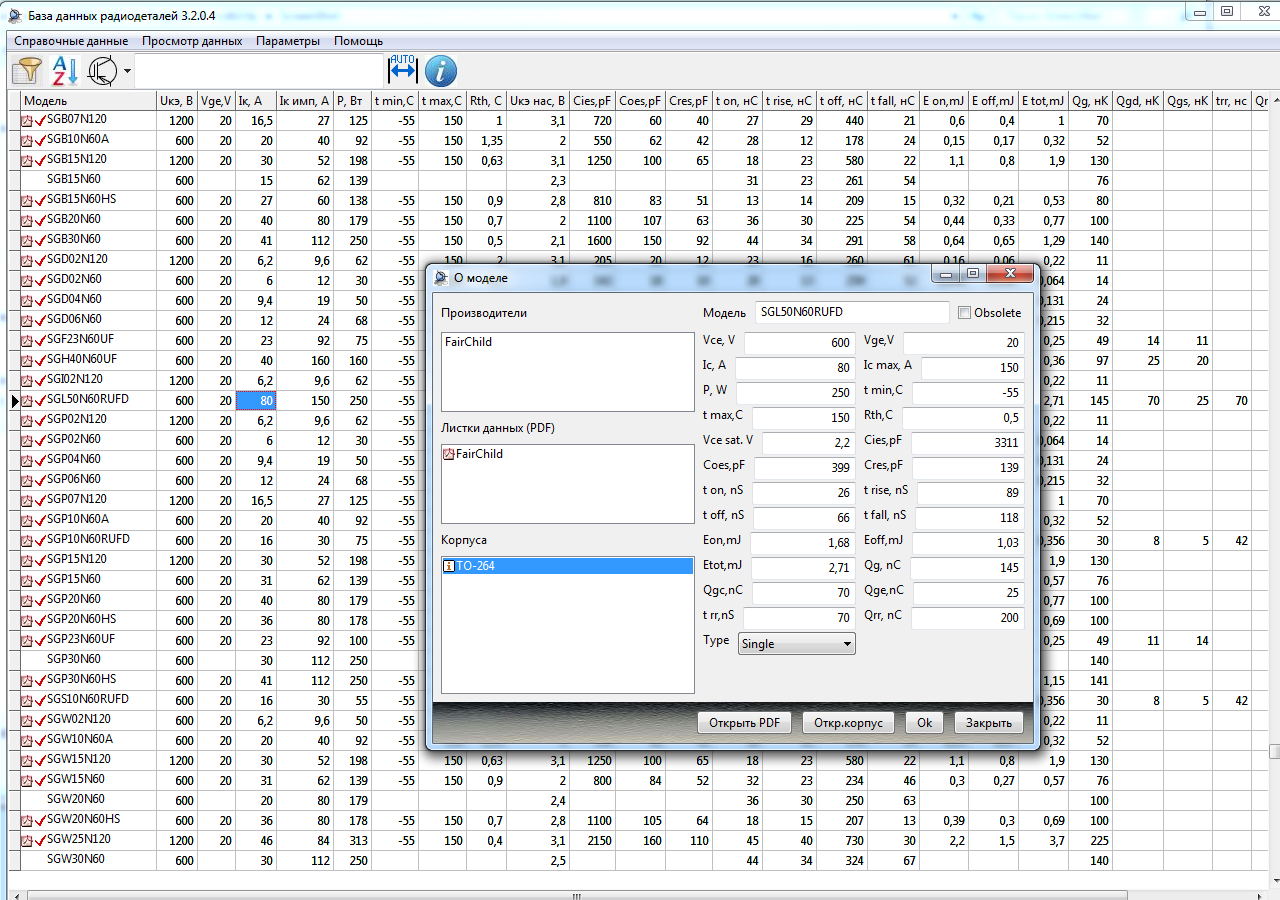Screen dimensions: 1280x900
Task: Click the AUTO column width icon
Action: click(402, 70)
